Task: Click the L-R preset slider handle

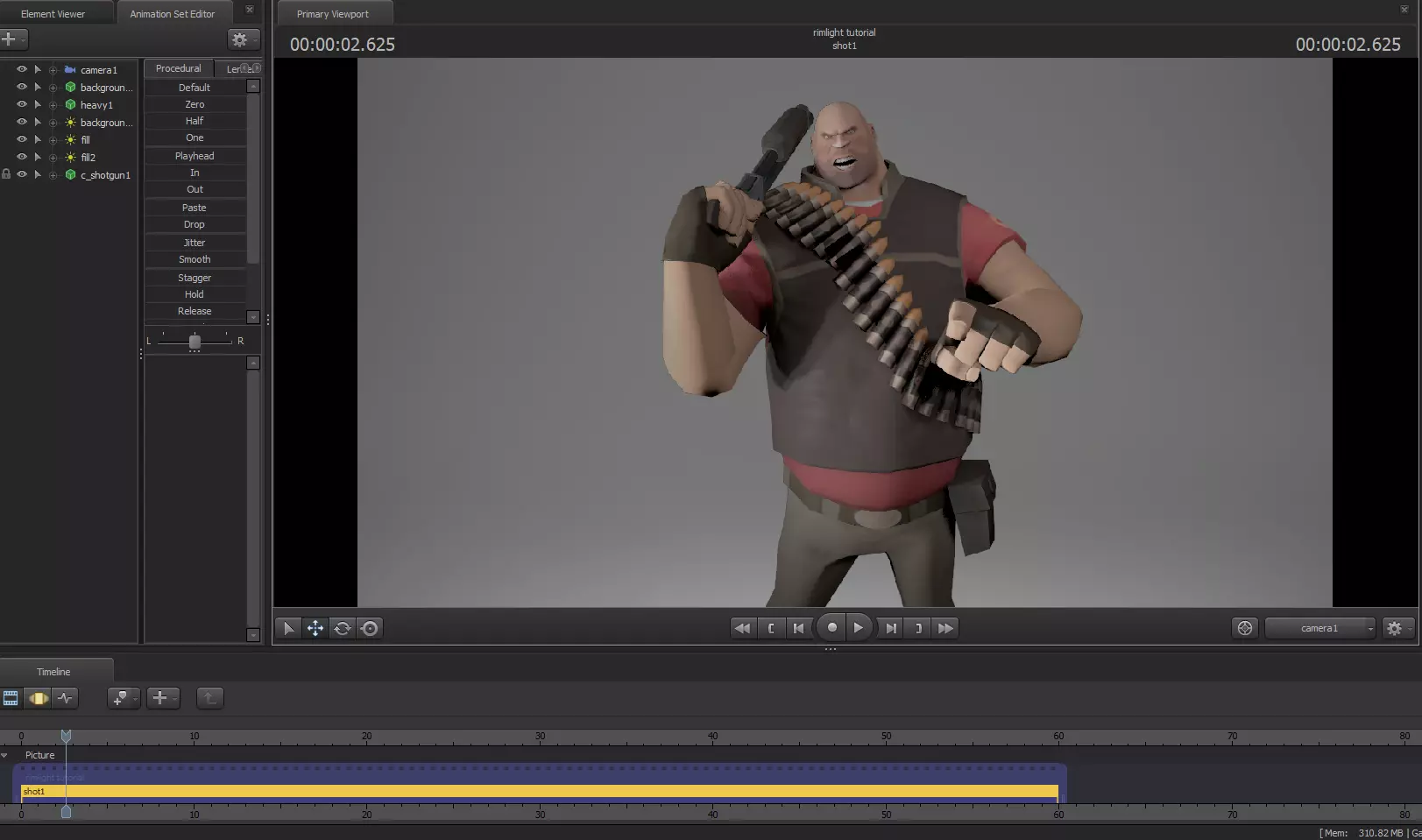Action: tap(195, 342)
